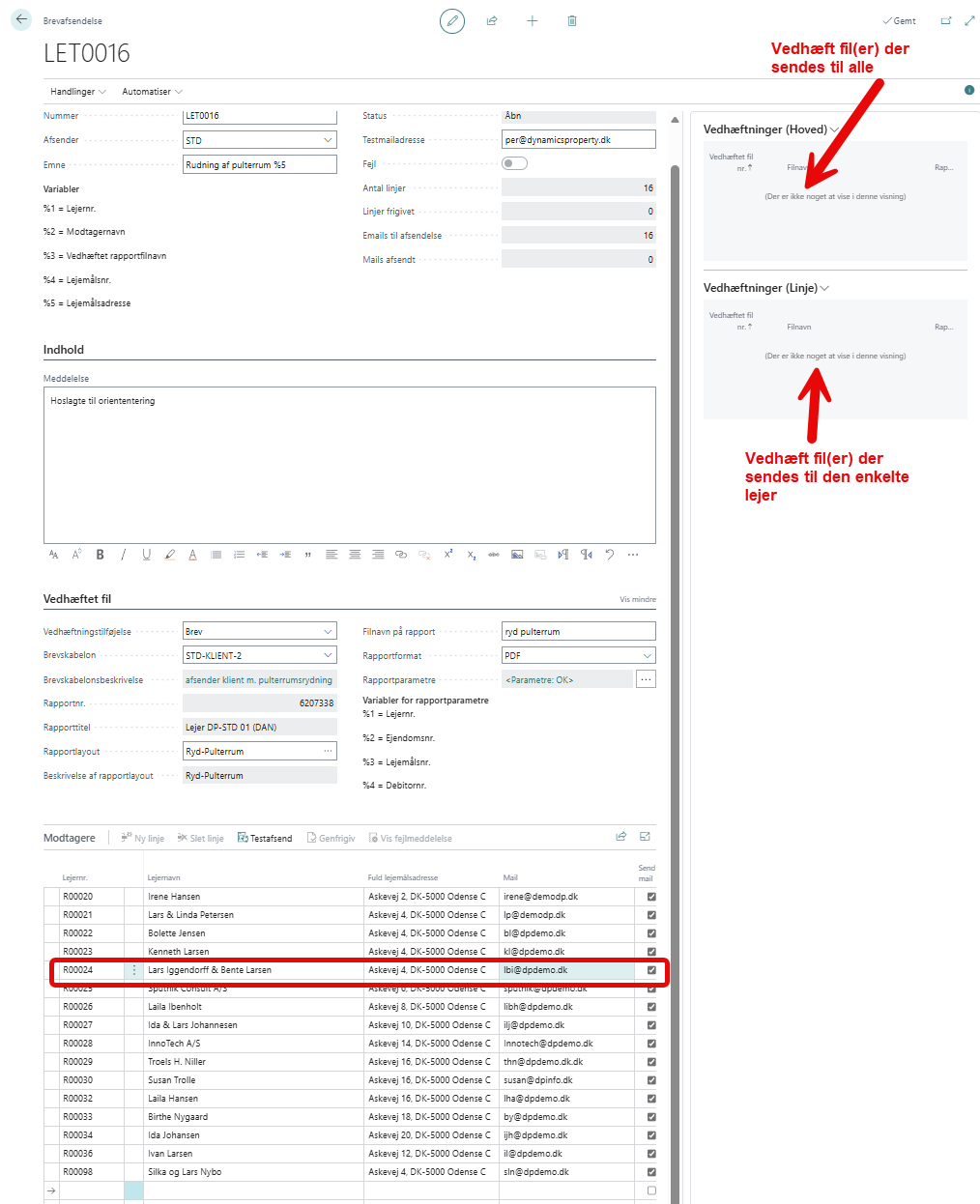This screenshot has width=980, height=1204.
Task: Uncheck Send mail for Silka og Lars Nybo
Action: click(x=651, y=1172)
